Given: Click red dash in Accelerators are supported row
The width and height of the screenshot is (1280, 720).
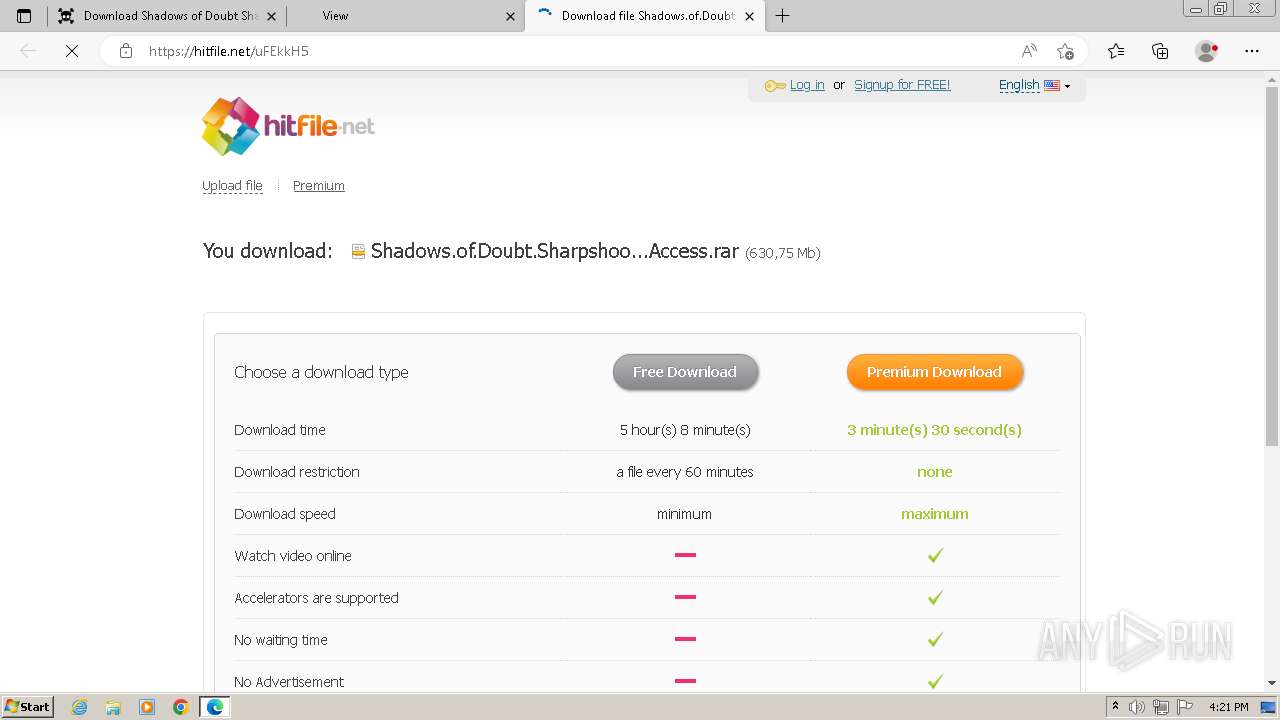Looking at the screenshot, I should coord(685,597).
